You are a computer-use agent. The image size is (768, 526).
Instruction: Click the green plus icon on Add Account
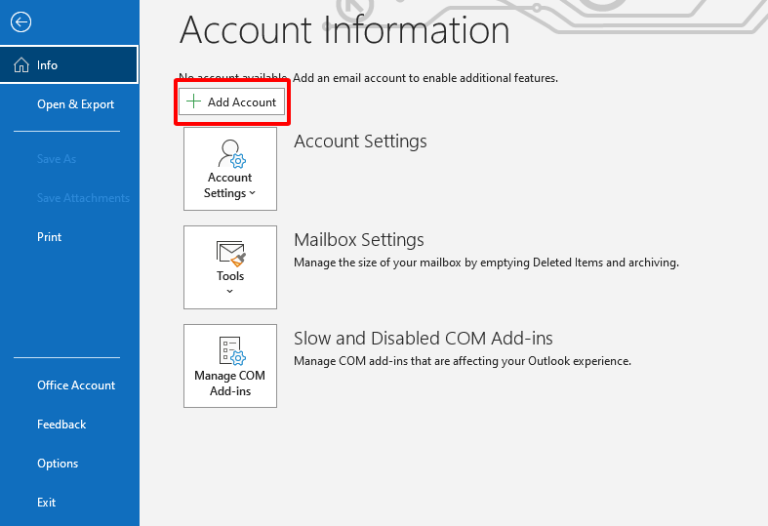point(194,101)
